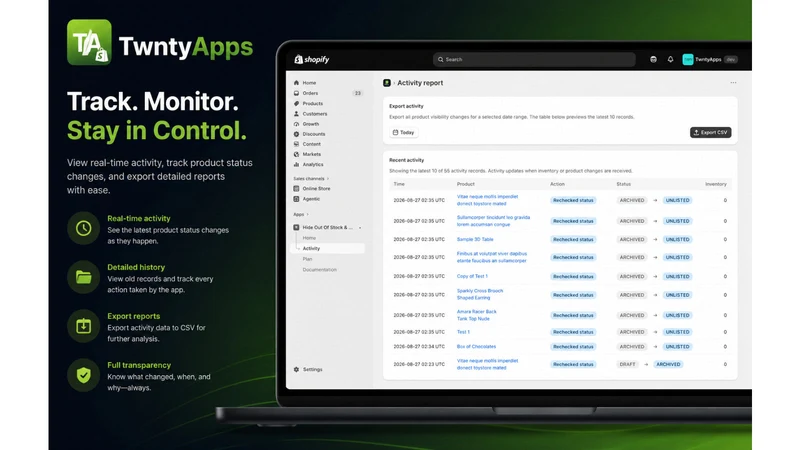This screenshot has width=800, height=450.
Task: Click the Analytics bar chart icon
Action: coord(296,164)
